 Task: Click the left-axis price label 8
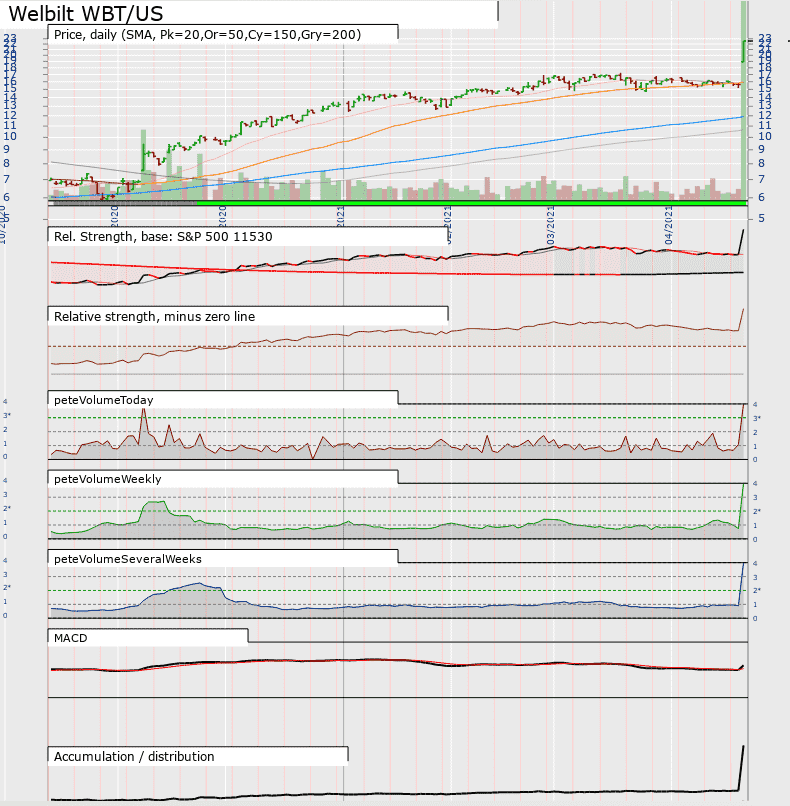(7, 163)
